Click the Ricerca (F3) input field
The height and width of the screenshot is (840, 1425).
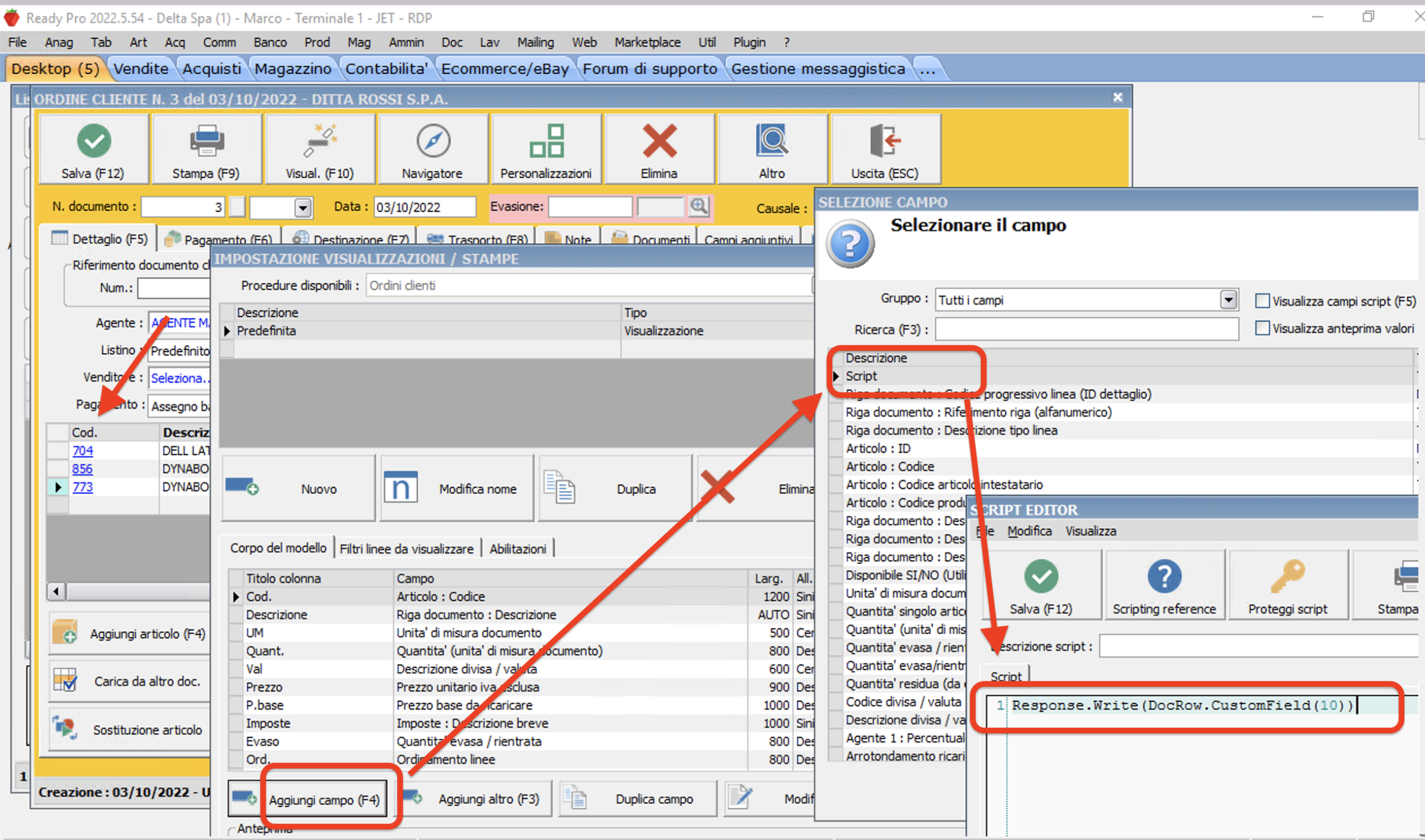pyautogui.click(x=1086, y=330)
